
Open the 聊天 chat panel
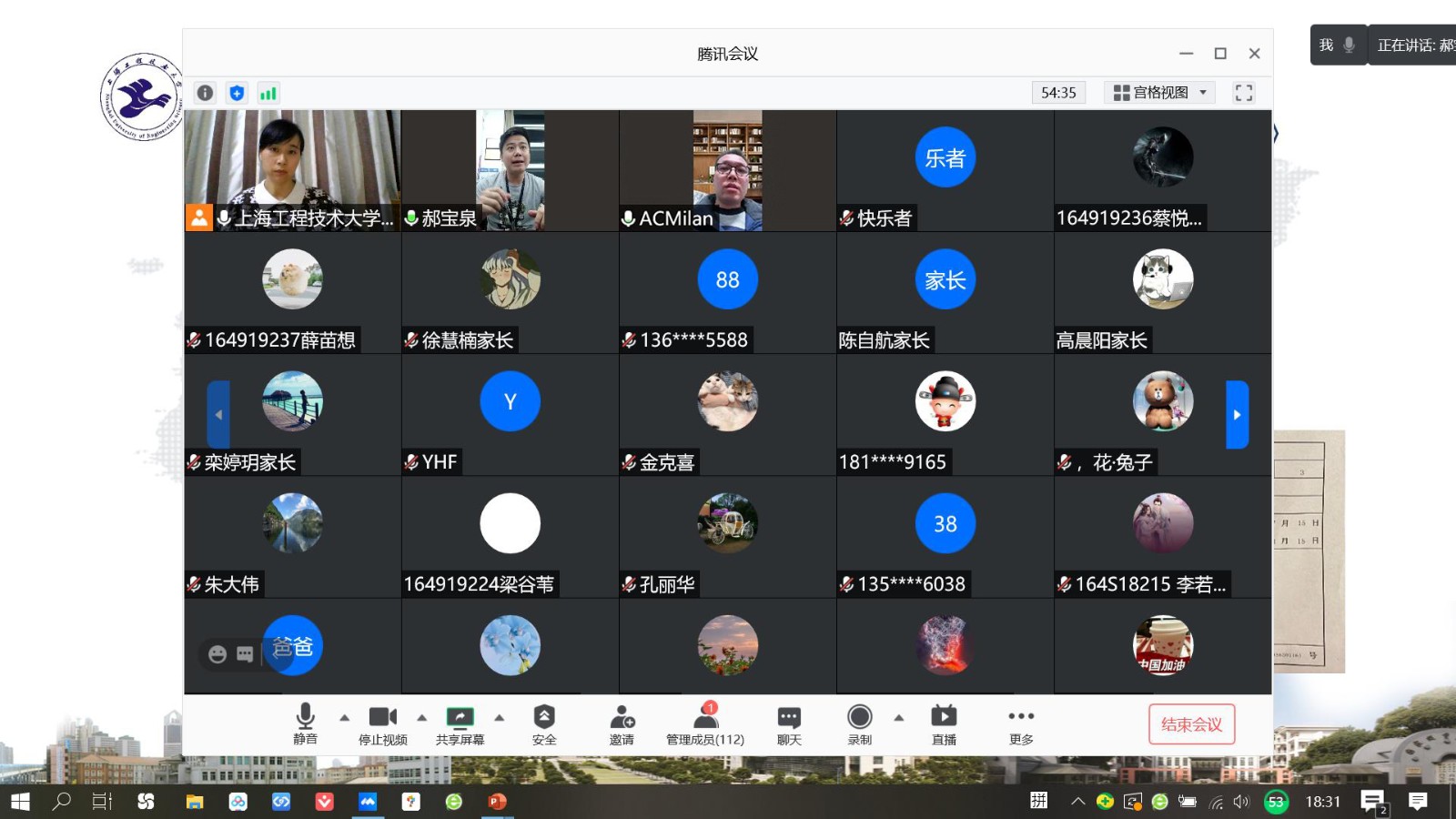(x=789, y=724)
